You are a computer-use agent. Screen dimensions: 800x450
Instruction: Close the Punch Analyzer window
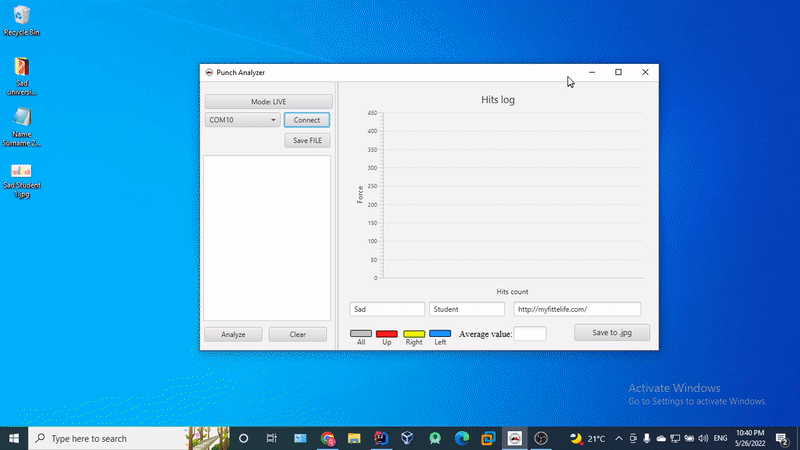[645, 72]
